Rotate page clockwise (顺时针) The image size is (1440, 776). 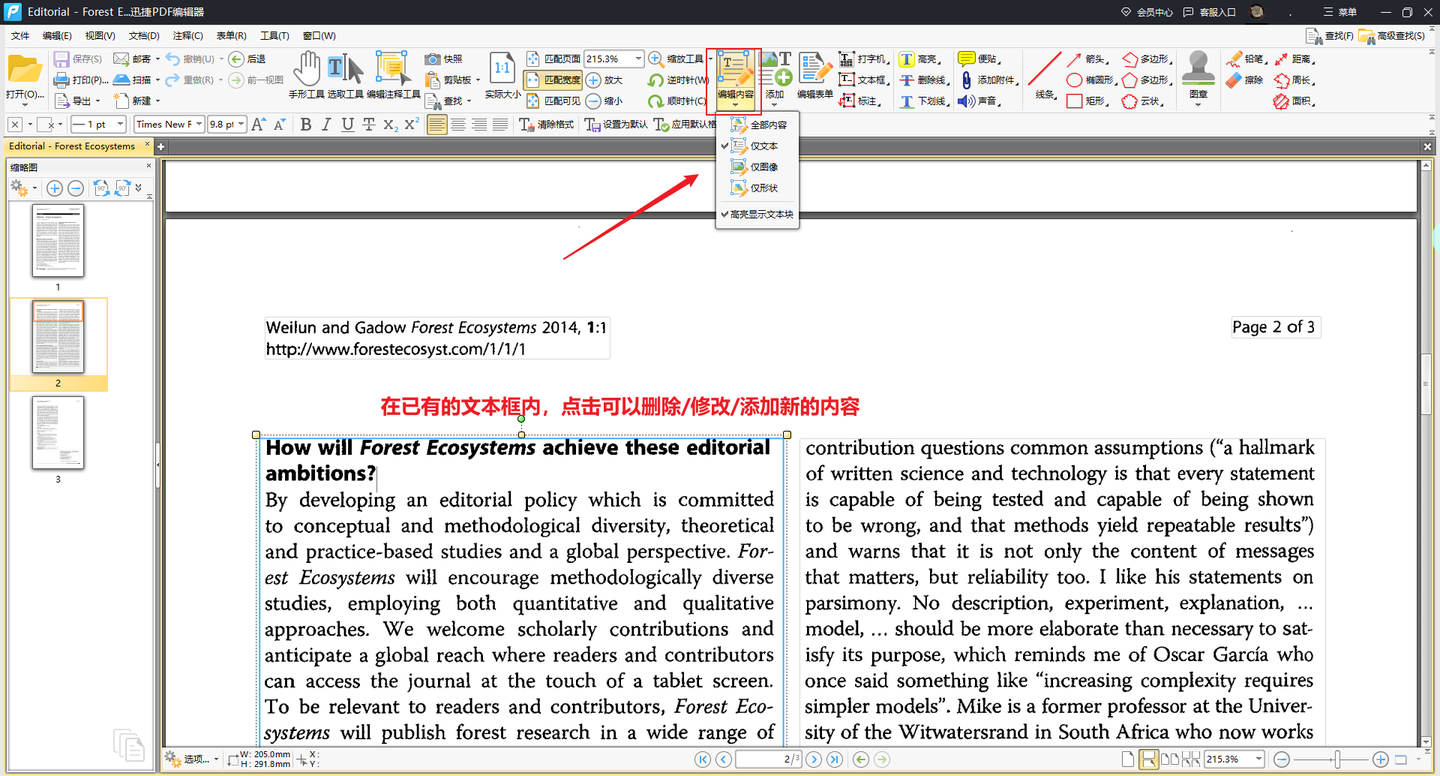coord(678,101)
